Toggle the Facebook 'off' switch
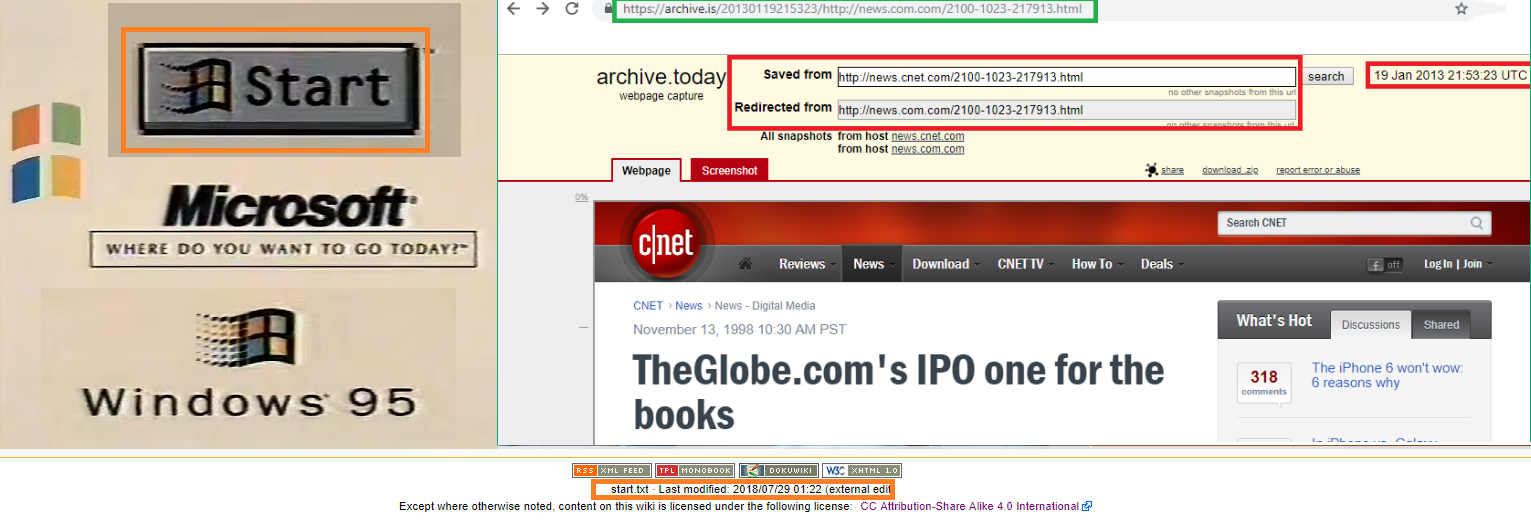Image resolution: width=1531 pixels, height=527 pixels. [x=1385, y=264]
